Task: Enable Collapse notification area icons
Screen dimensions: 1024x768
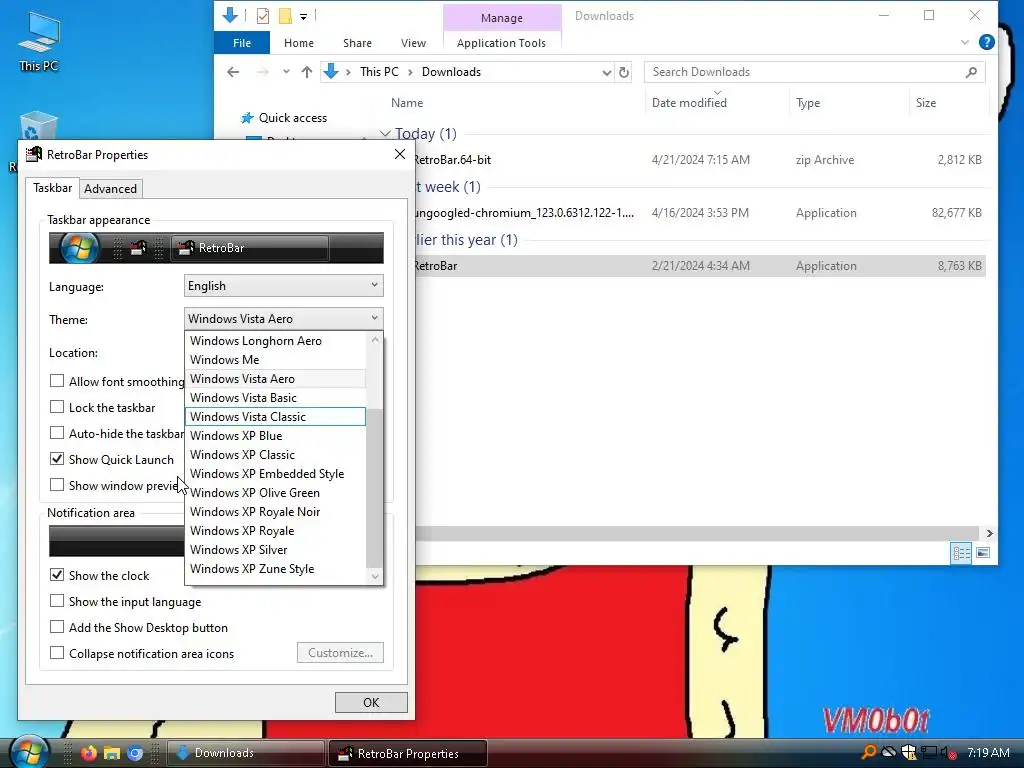Action: coord(57,653)
